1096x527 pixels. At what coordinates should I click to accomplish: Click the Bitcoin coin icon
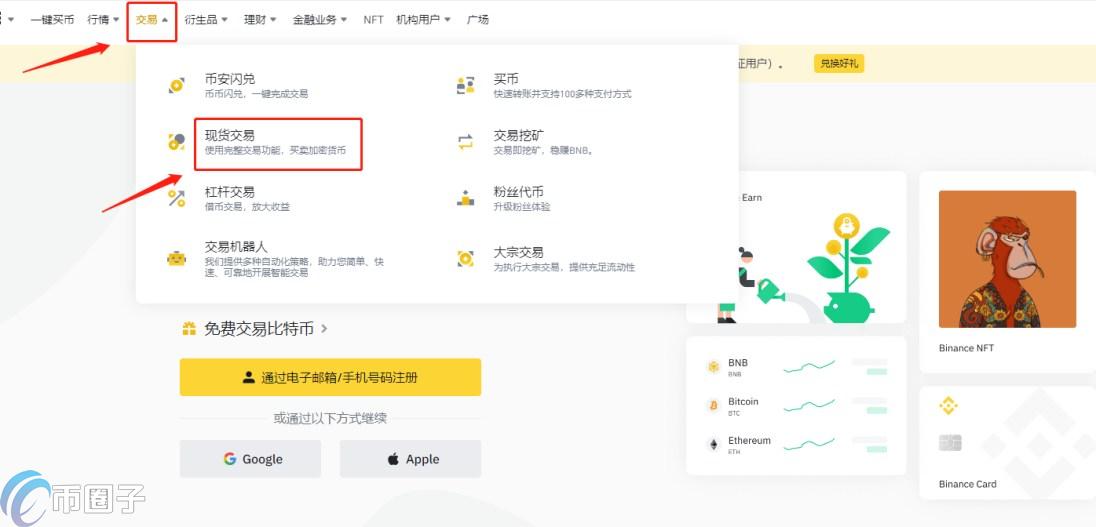714,405
